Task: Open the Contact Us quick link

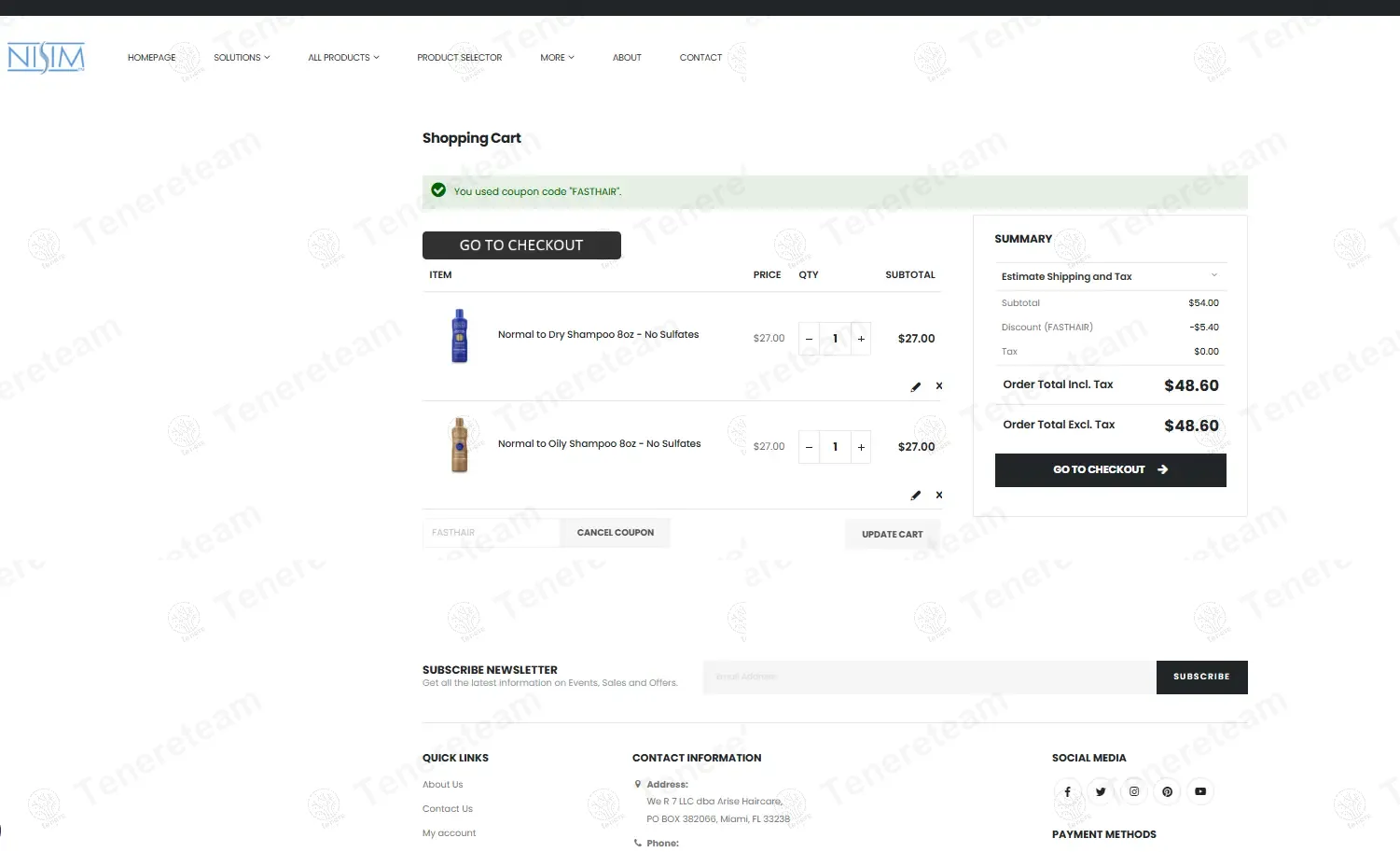Action: [447, 809]
